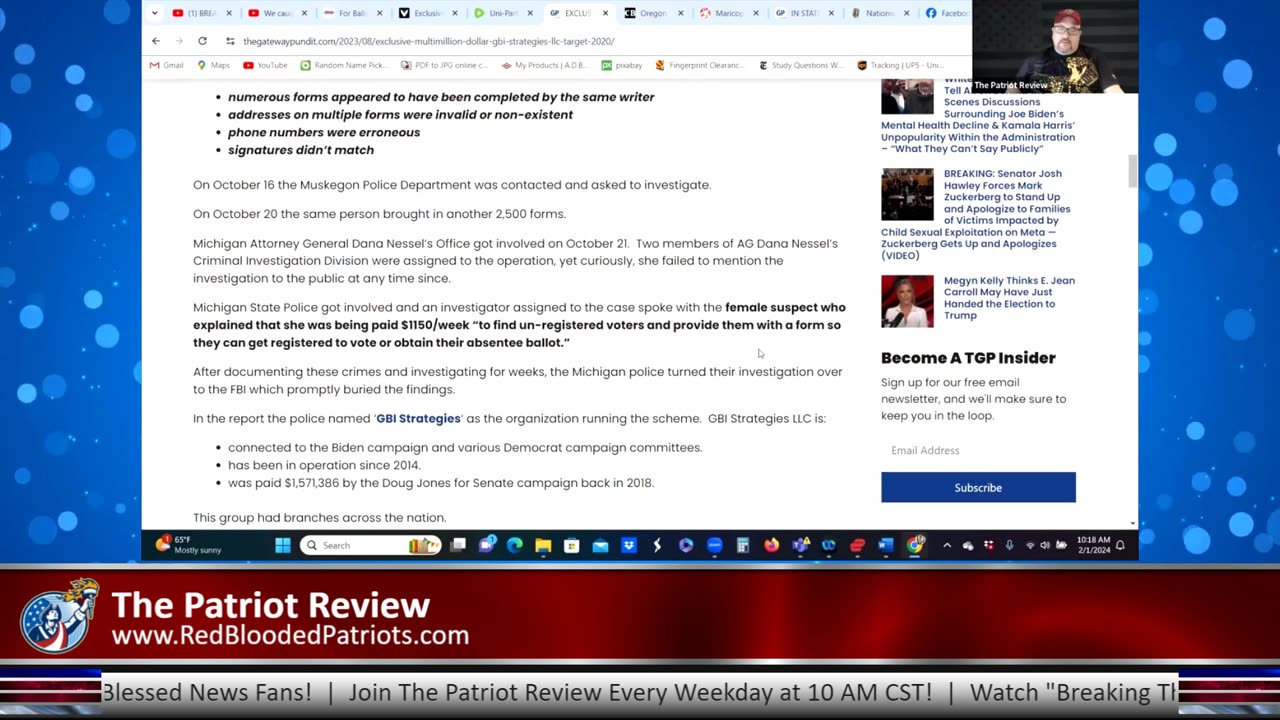The width and height of the screenshot is (1280, 720).
Task: Follow the 'GBI Strategies' link in article
Action: point(418,418)
